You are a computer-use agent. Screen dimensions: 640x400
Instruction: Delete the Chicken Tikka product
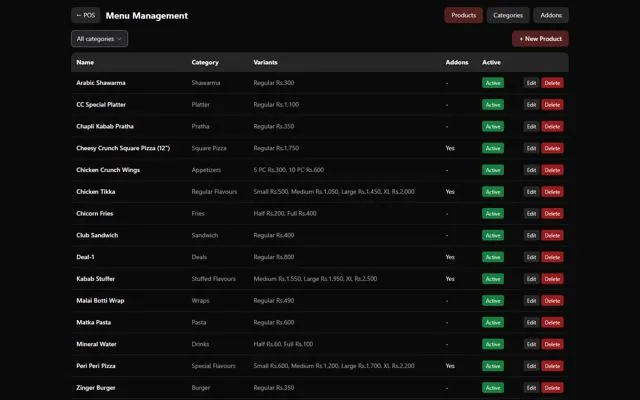552,192
